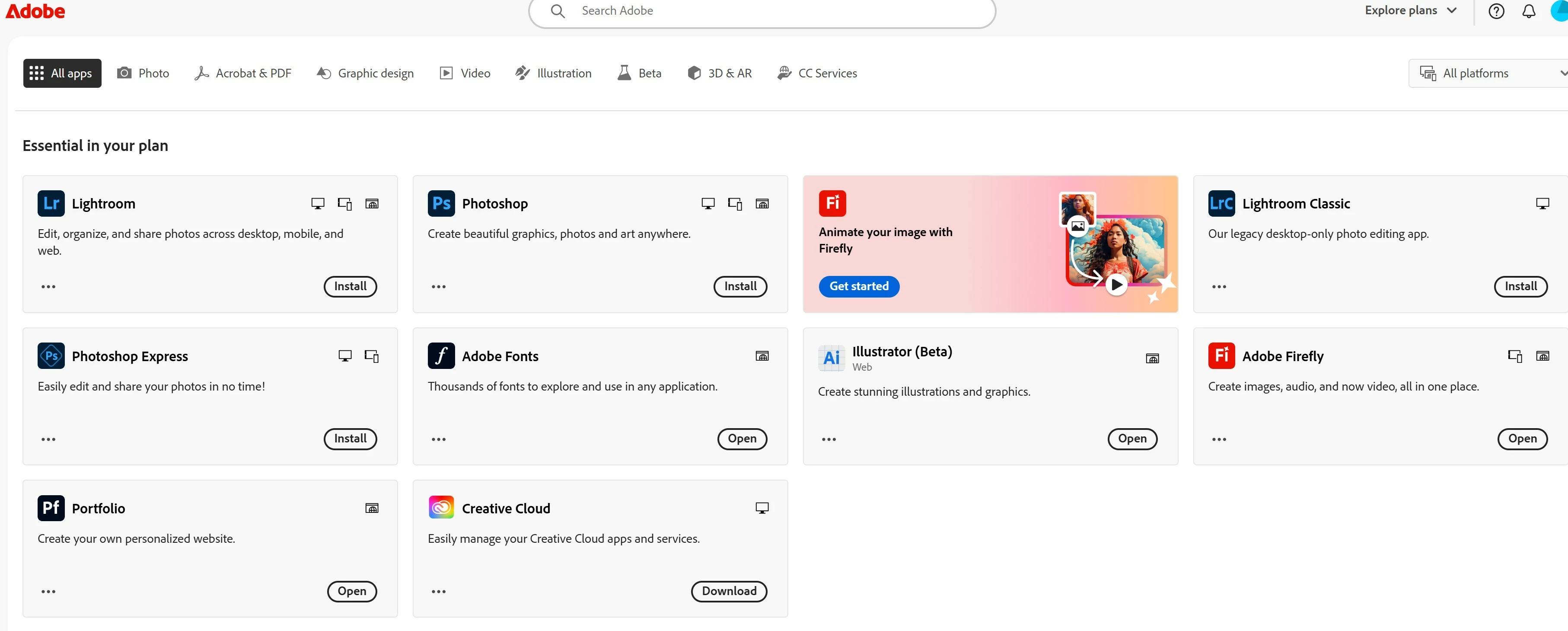
Task: Expand the Explore plans menu
Action: [x=1410, y=10]
